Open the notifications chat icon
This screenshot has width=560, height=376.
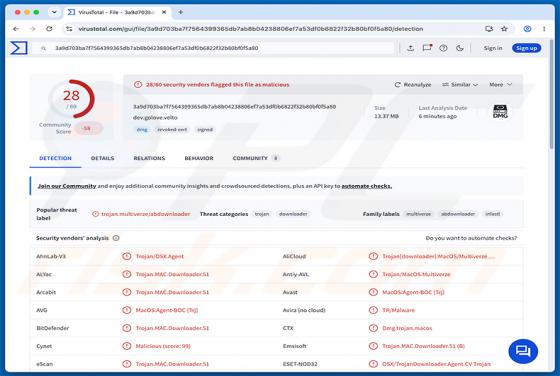click(x=427, y=48)
